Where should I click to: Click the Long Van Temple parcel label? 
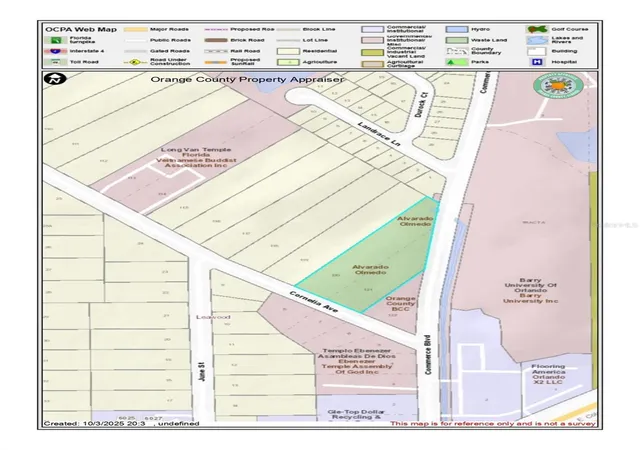click(196, 157)
